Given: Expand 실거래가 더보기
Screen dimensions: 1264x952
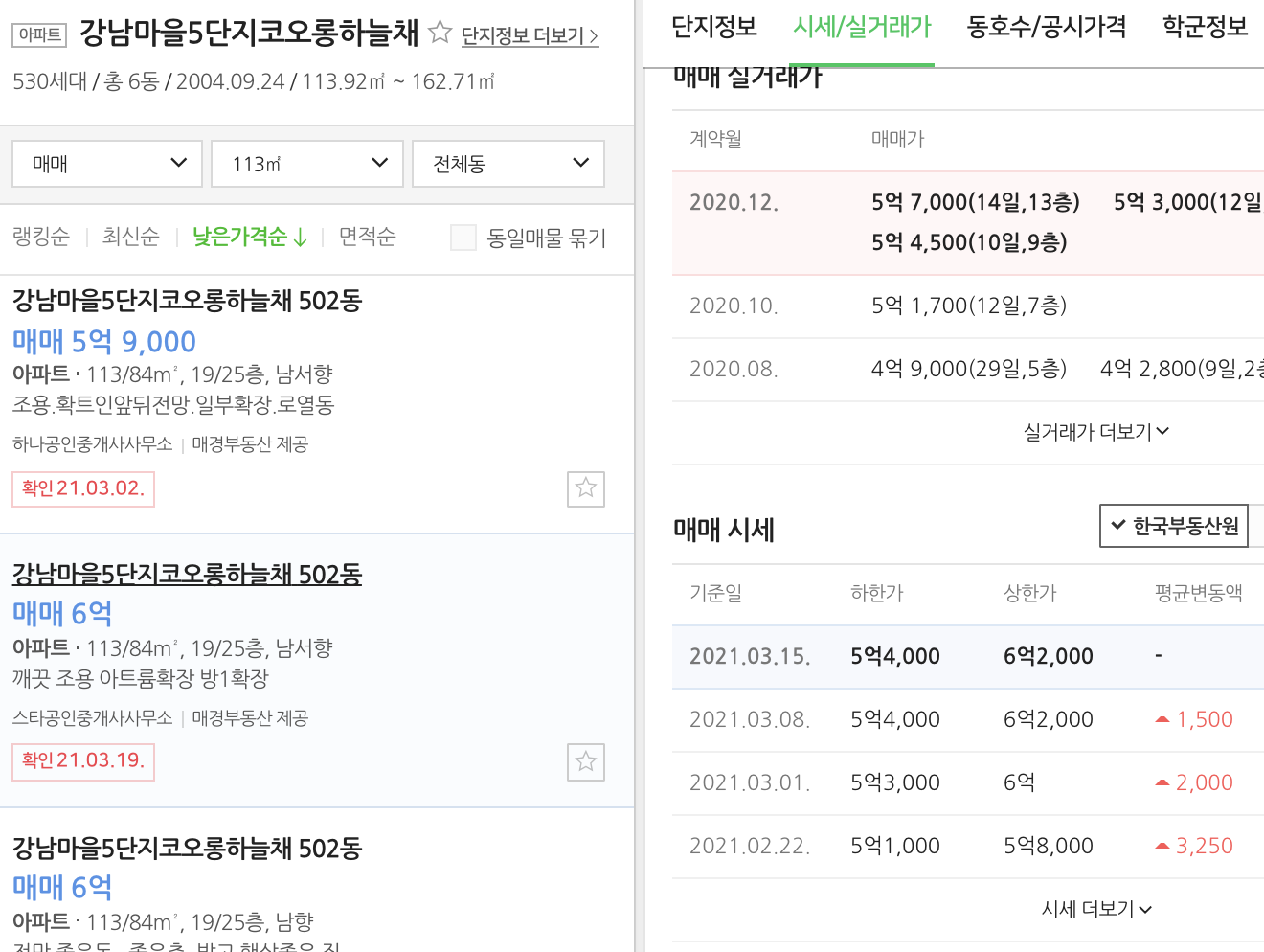Looking at the screenshot, I should (x=1096, y=432).
